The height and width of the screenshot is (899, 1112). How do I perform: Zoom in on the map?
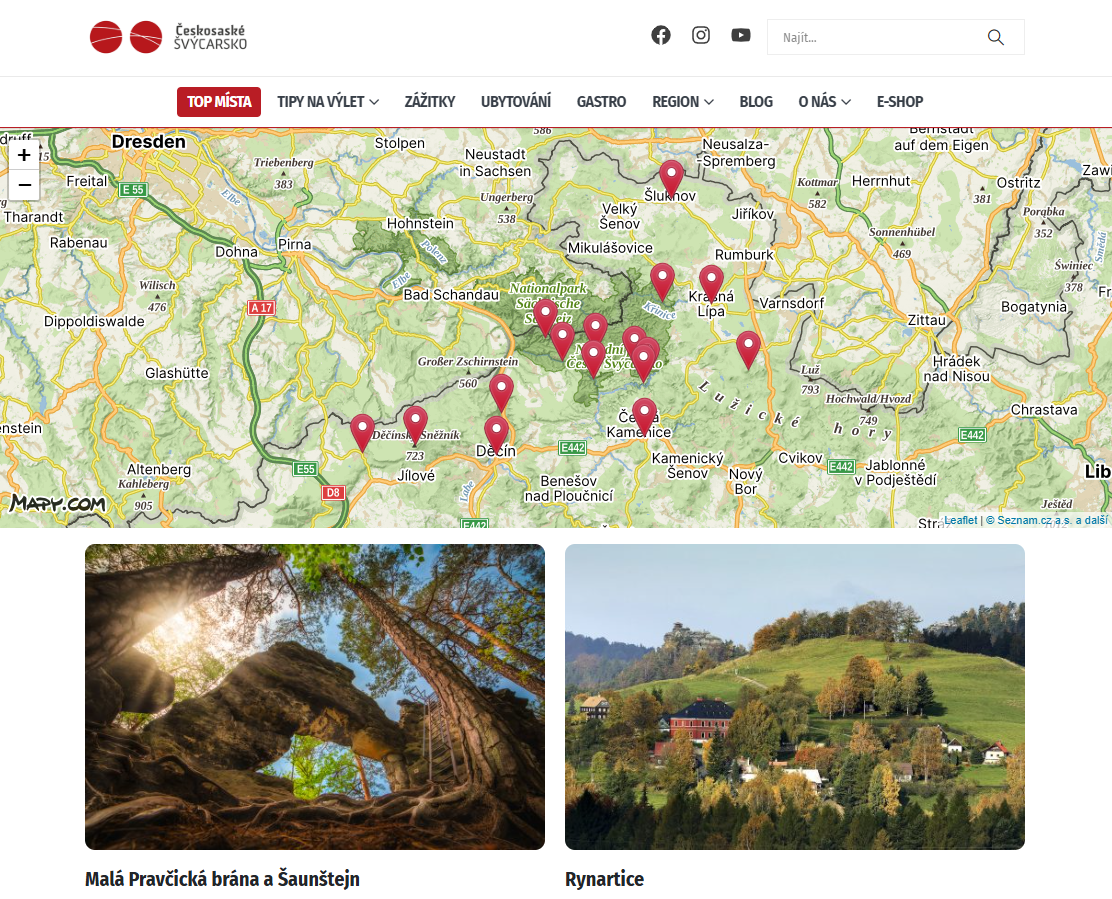[x=24, y=155]
